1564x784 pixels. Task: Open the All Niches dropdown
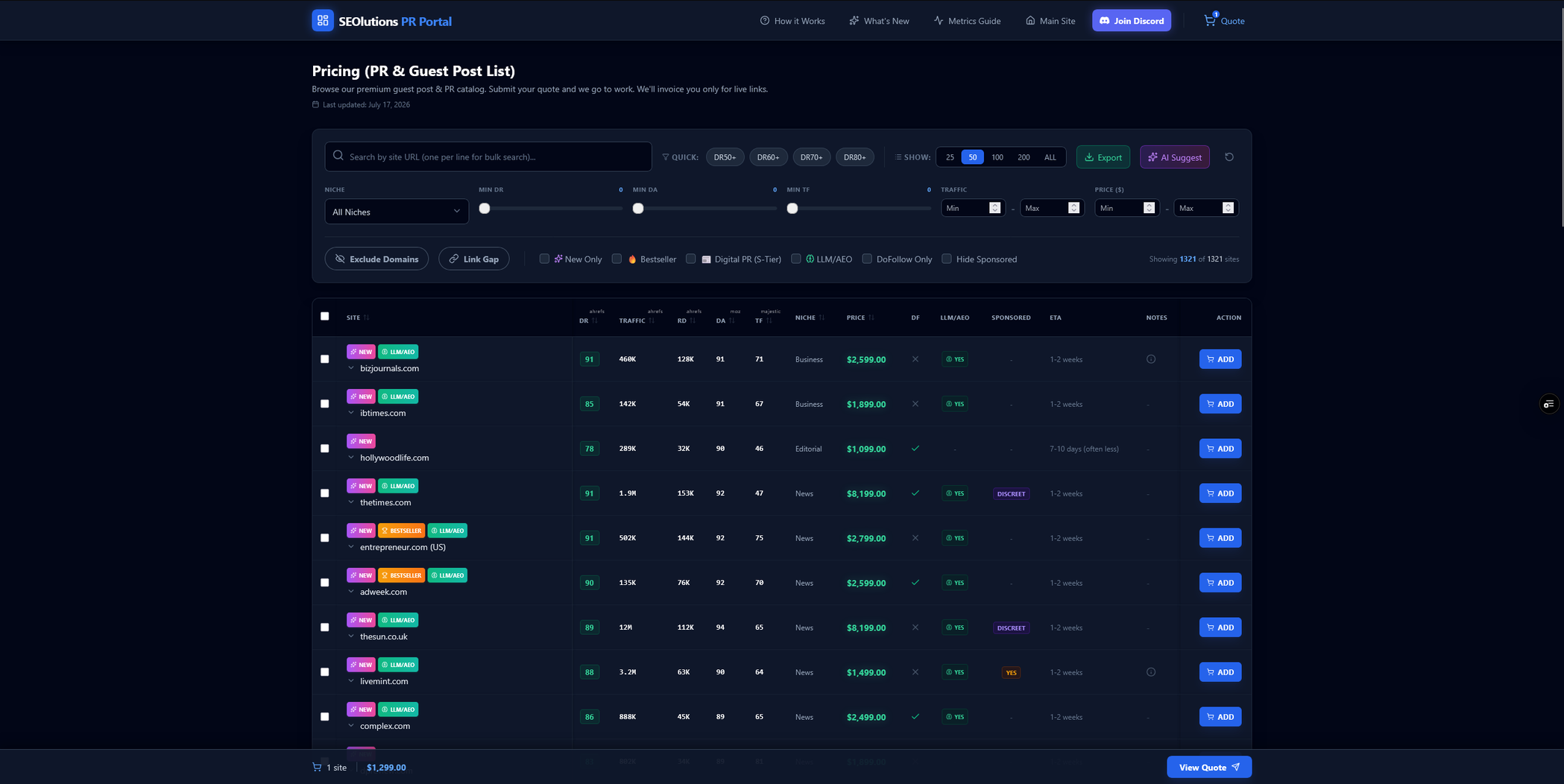tap(397, 212)
